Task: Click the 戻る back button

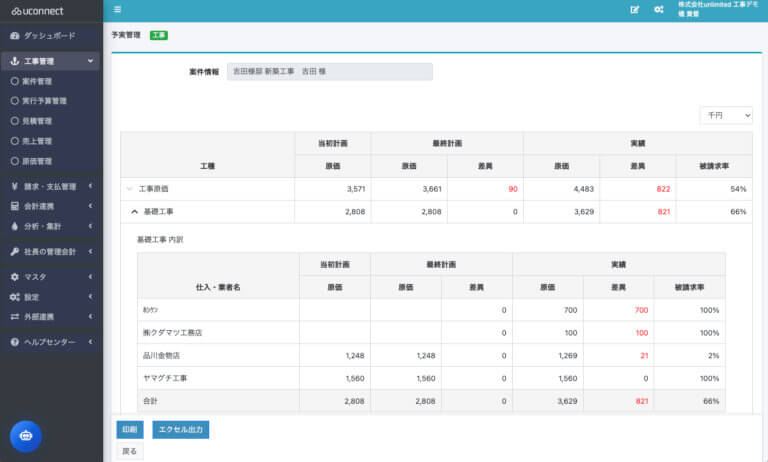Action: click(x=130, y=451)
